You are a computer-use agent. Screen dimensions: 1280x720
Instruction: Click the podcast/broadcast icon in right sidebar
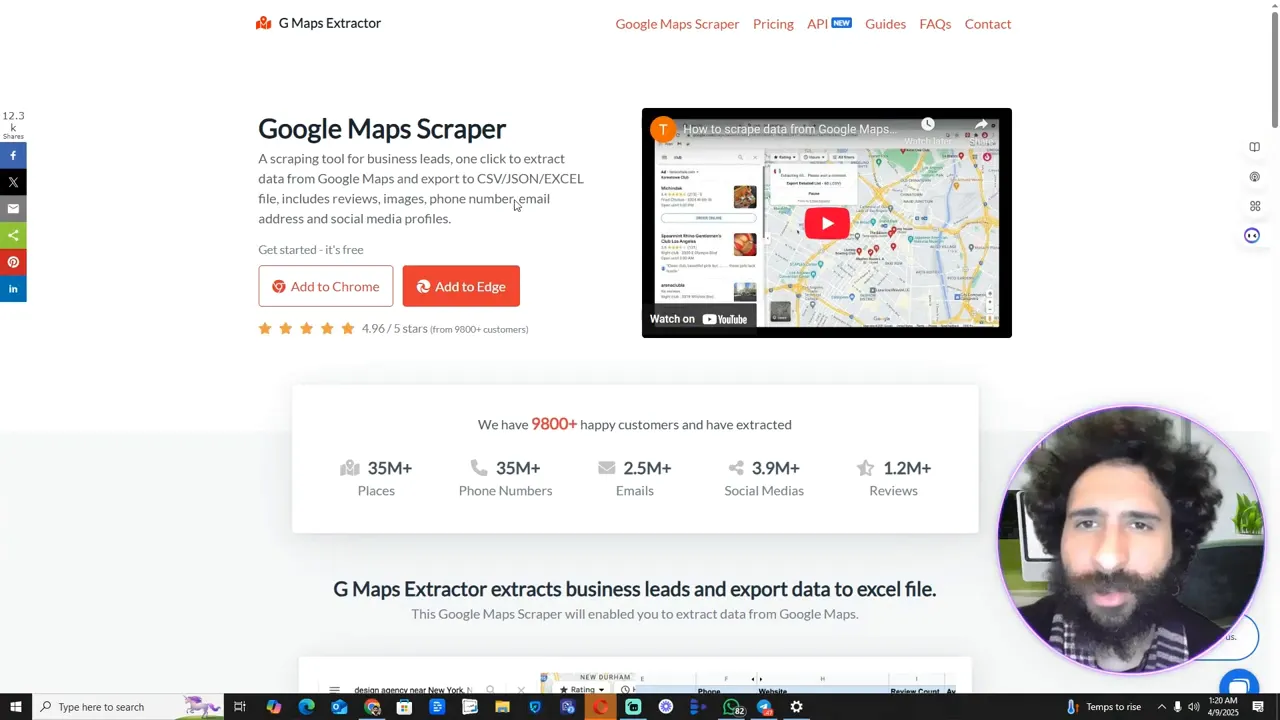click(x=1254, y=177)
